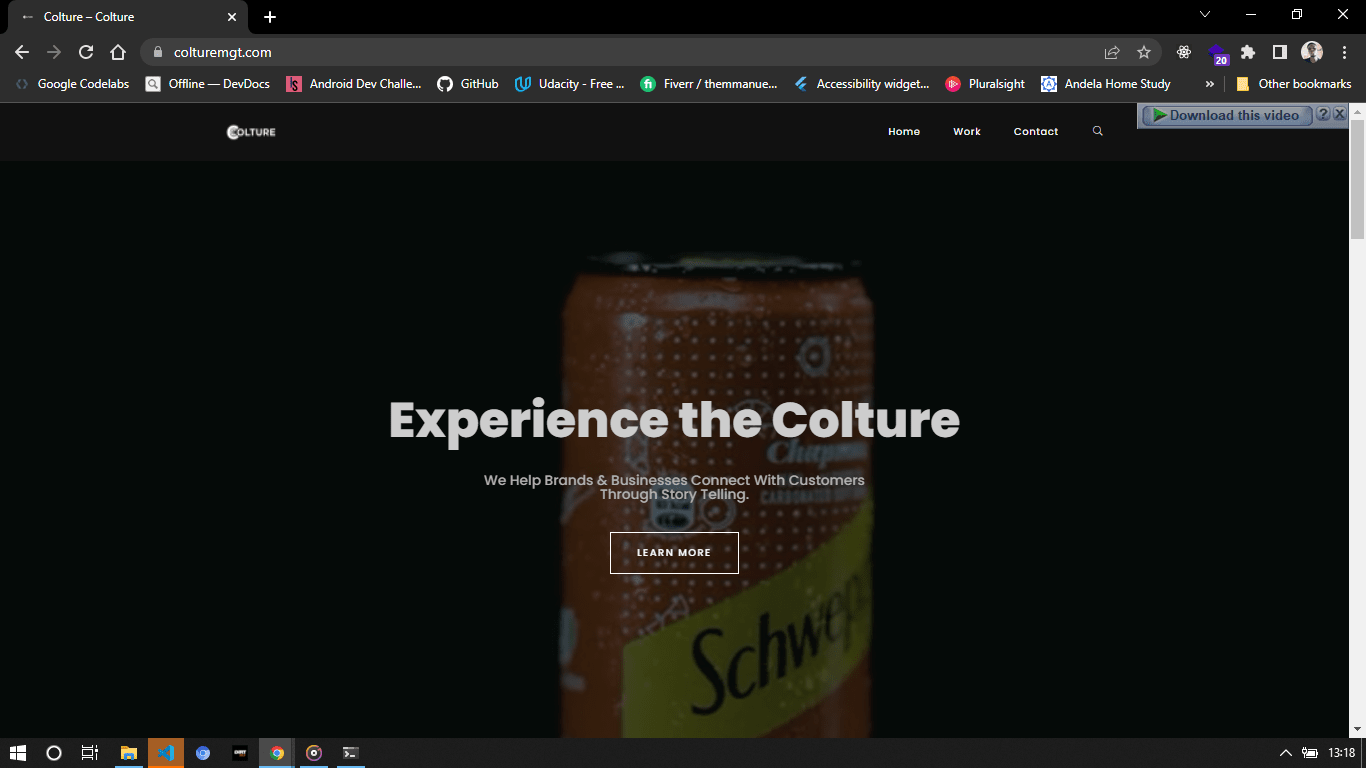Show hidden bookmarks with double chevron
The width and height of the screenshot is (1366, 768).
tap(1209, 84)
